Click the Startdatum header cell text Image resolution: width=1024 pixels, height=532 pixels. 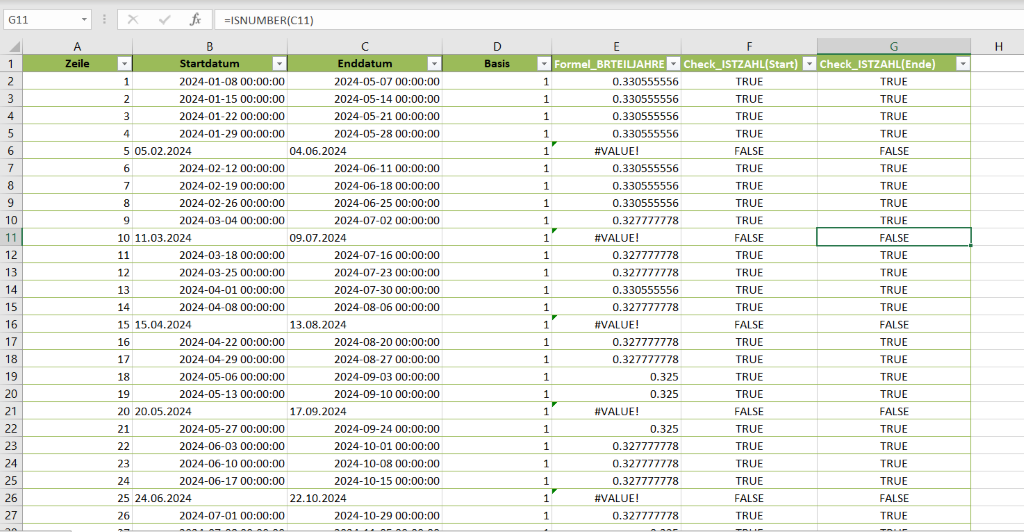(x=210, y=64)
